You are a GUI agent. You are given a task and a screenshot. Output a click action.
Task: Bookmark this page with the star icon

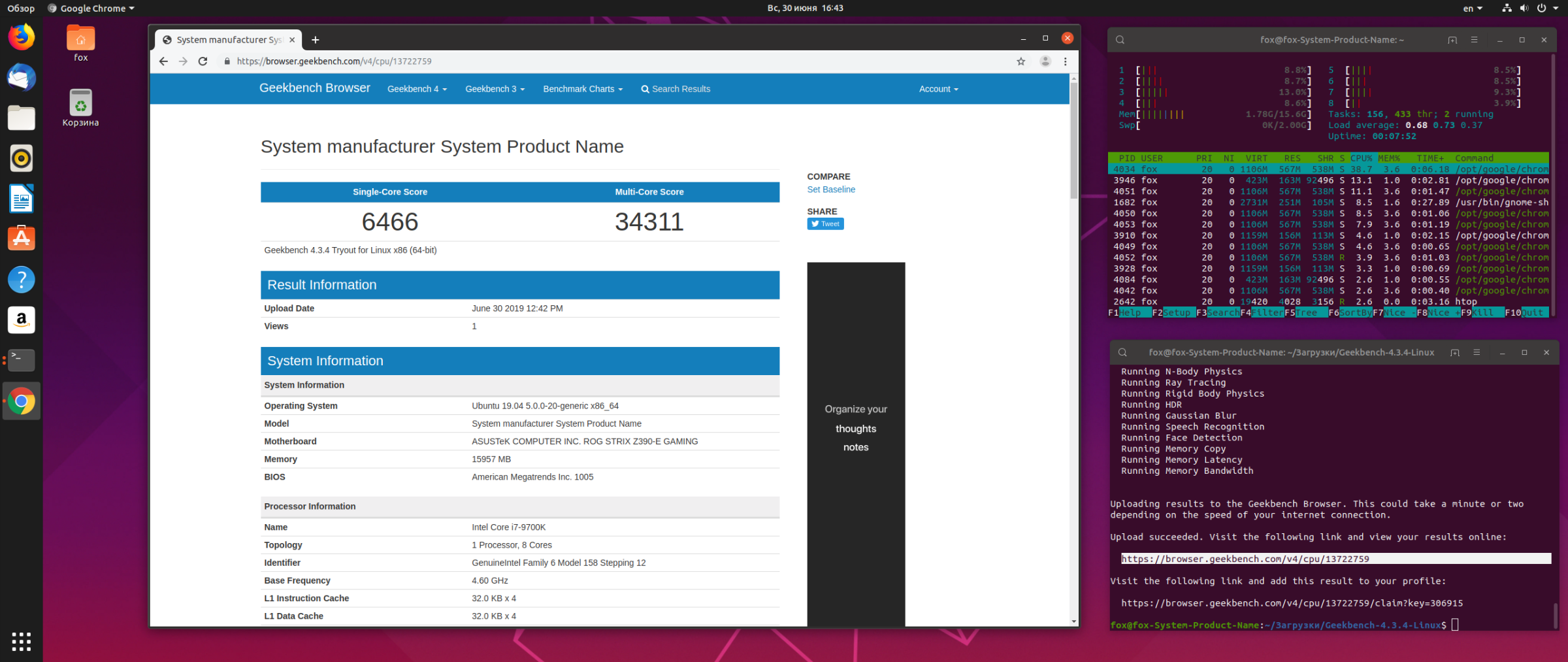click(x=1021, y=61)
